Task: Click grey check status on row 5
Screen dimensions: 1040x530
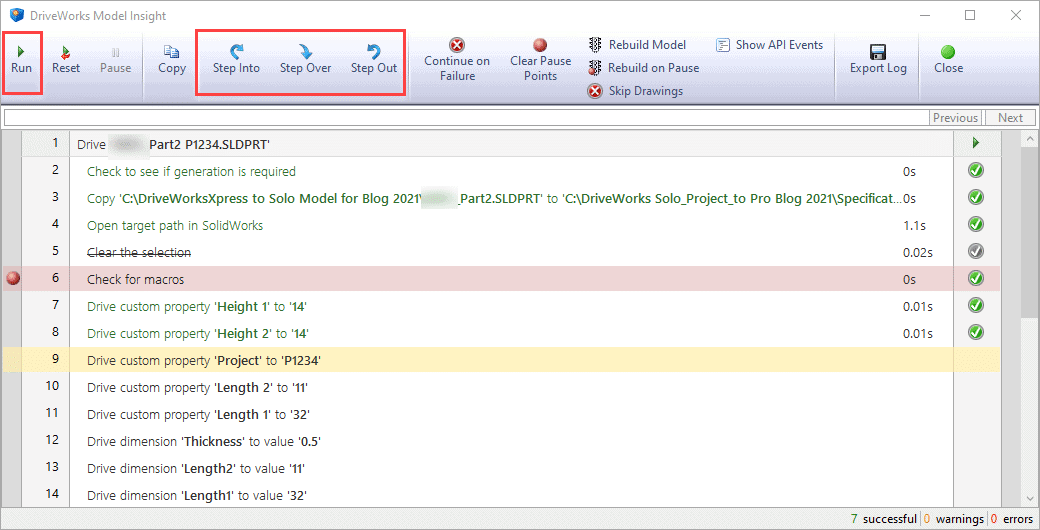Action: tap(976, 251)
